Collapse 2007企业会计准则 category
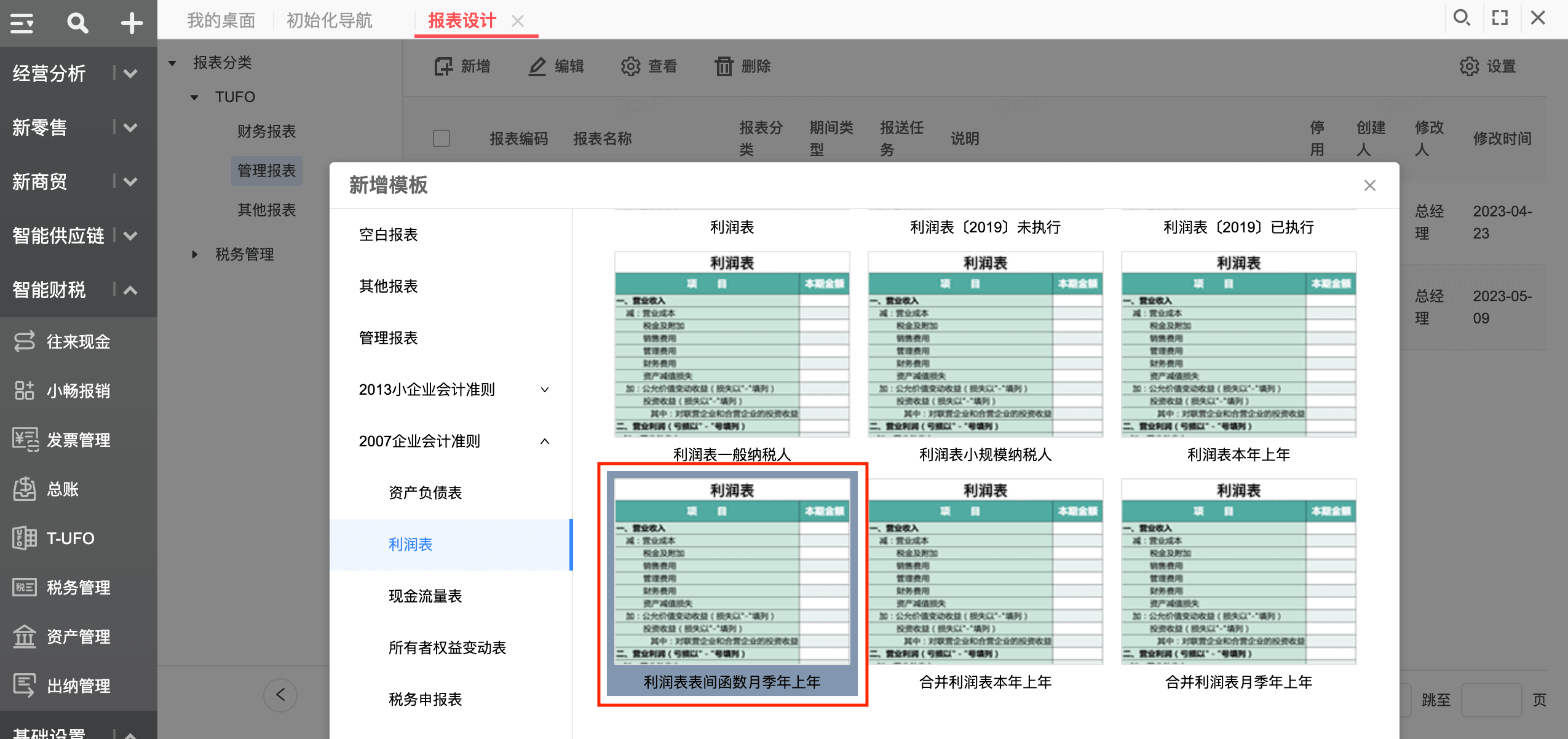This screenshot has width=1568, height=739. (x=545, y=441)
